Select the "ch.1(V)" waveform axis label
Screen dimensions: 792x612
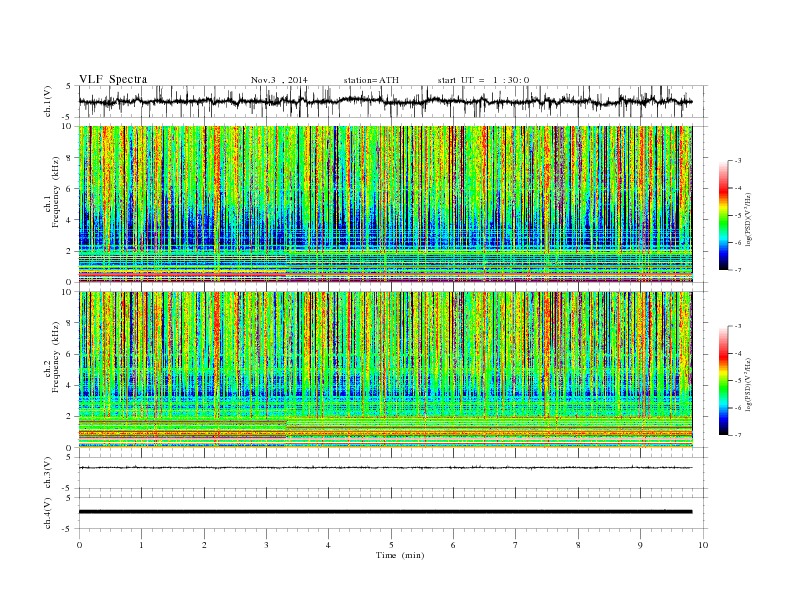point(48,101)
